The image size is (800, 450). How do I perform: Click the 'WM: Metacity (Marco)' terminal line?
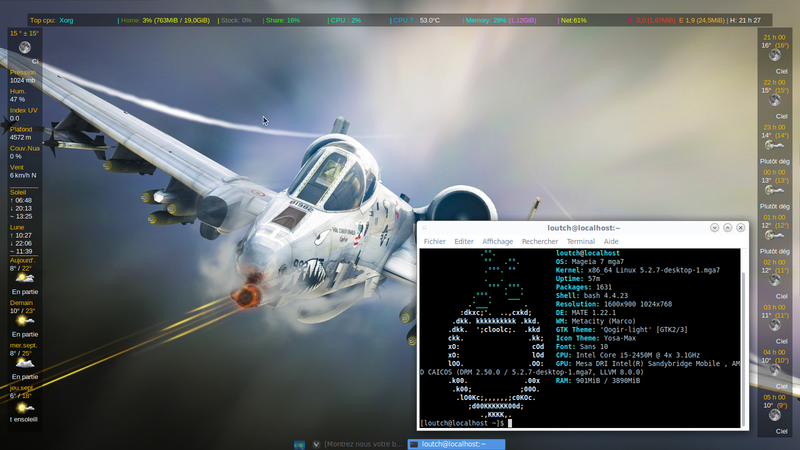(595, 321)
